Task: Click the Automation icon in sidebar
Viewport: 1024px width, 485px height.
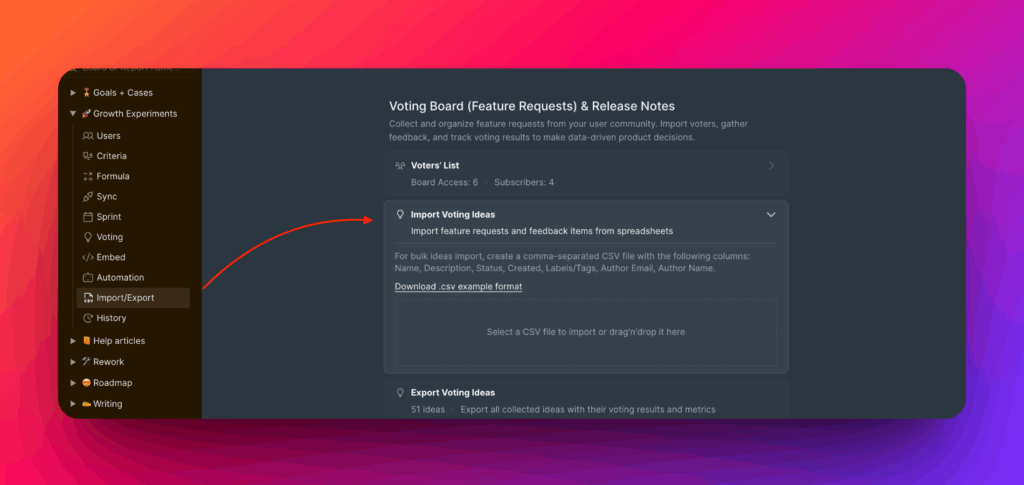Action: click(x=88, y=277)
